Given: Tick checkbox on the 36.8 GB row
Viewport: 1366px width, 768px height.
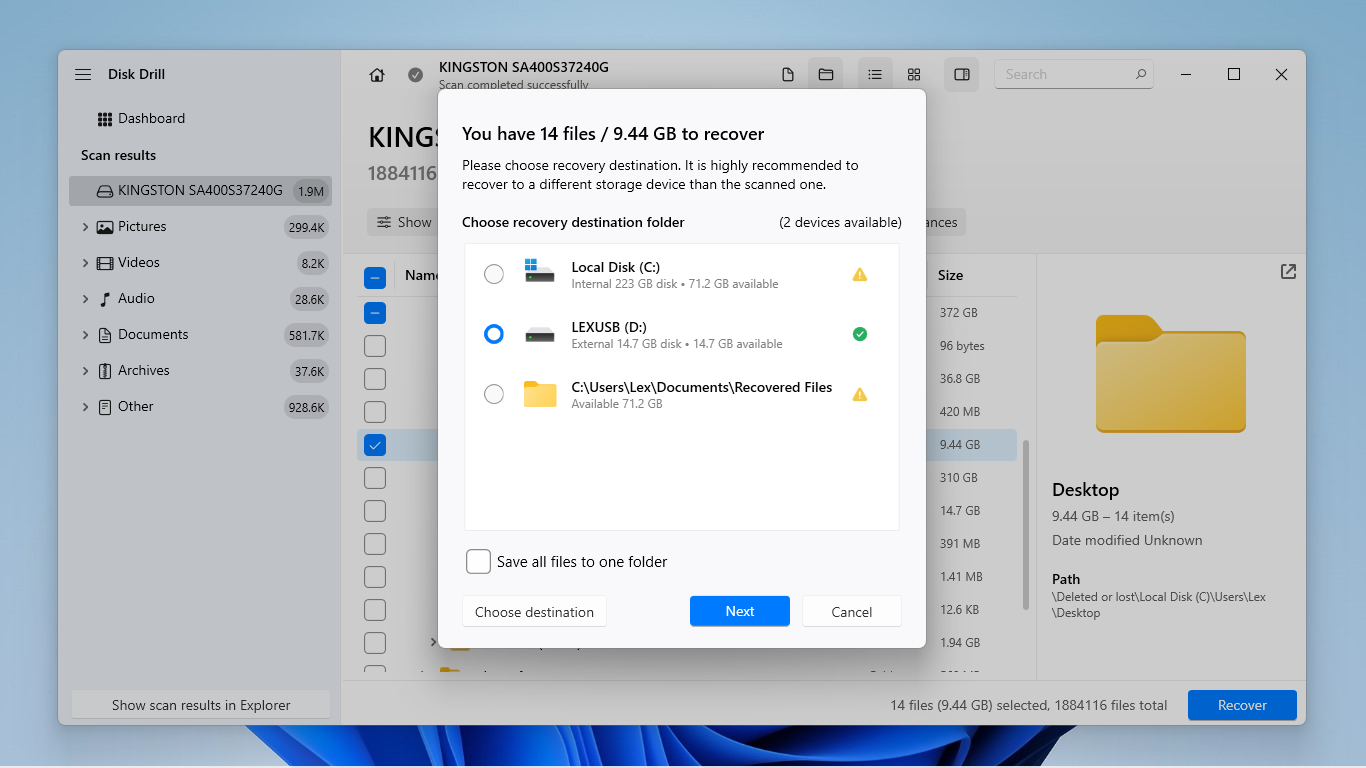Looking at the screenshot, I should (375, 379).
